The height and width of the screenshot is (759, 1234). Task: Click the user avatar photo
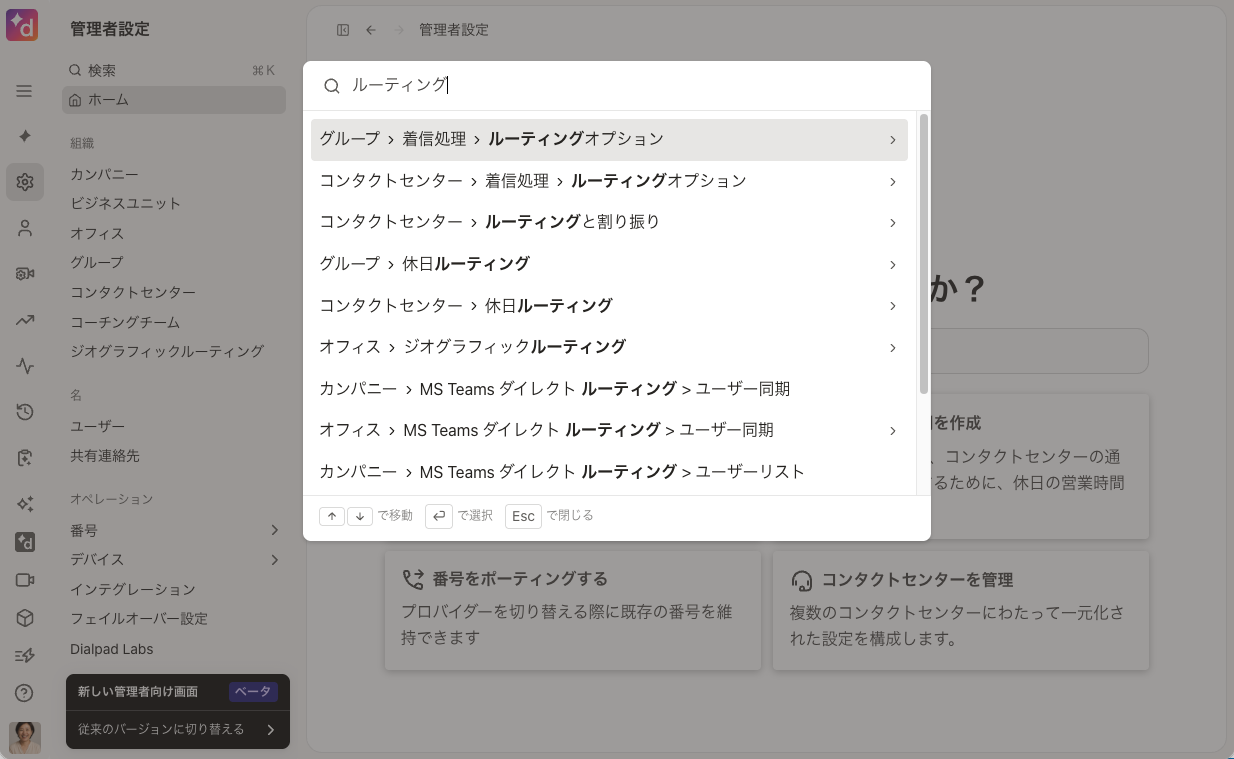[x=25, y=737]
